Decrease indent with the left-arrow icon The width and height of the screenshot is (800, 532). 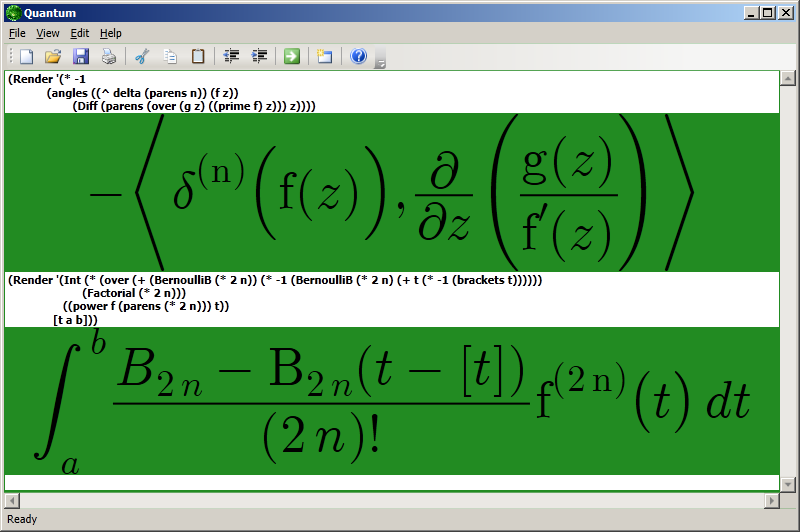(x=232, y=56)
